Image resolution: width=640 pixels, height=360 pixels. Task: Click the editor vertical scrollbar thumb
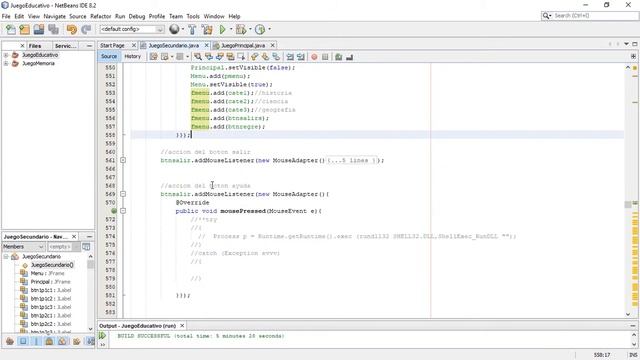click(x=628, y=204)
